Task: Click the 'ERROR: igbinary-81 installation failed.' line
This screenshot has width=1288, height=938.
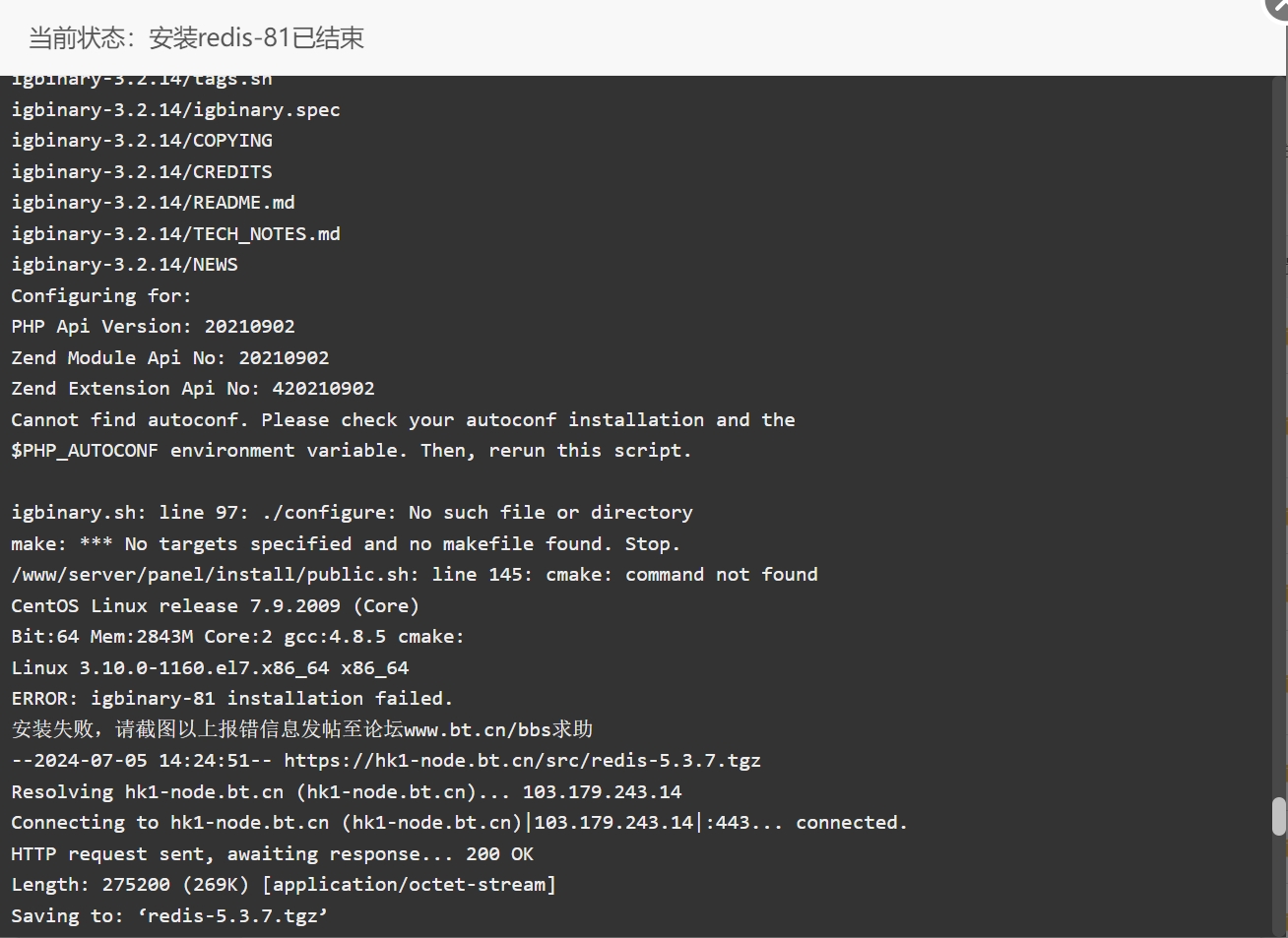Action: [x=231, y=699]
